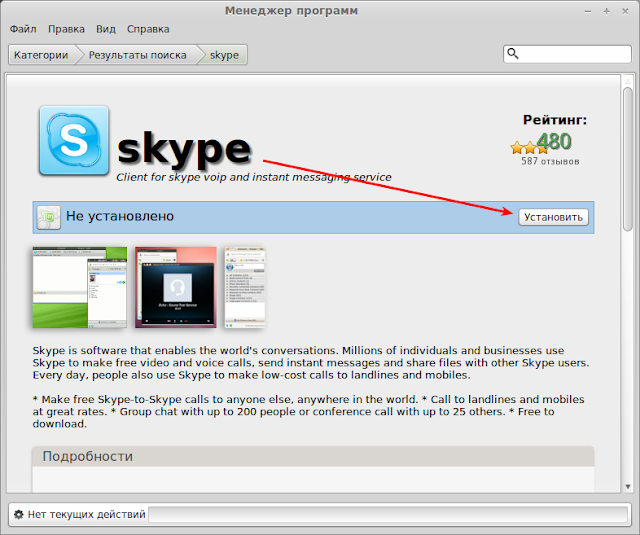Open the Справка menu
Screen dimensions: 640x535
[x=148, y=29]
